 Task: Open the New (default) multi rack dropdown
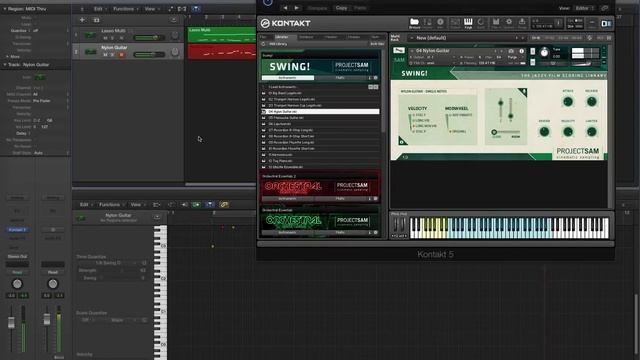coord(467,38)
